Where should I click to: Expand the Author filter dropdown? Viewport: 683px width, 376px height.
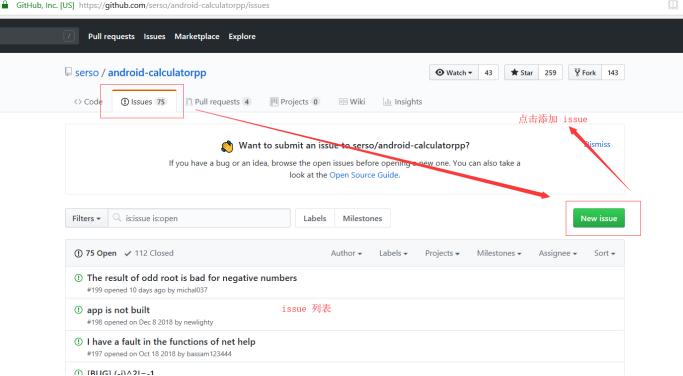[x=346, y=253]
